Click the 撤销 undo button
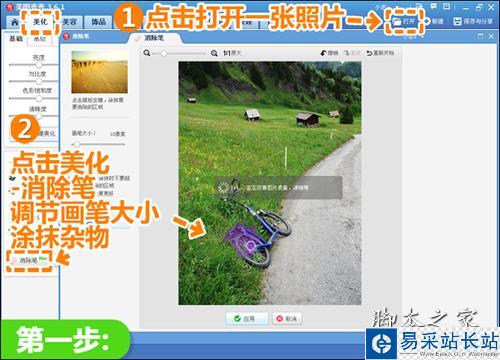500x360 pixels. pyautogui.click(x=329, y=53)
